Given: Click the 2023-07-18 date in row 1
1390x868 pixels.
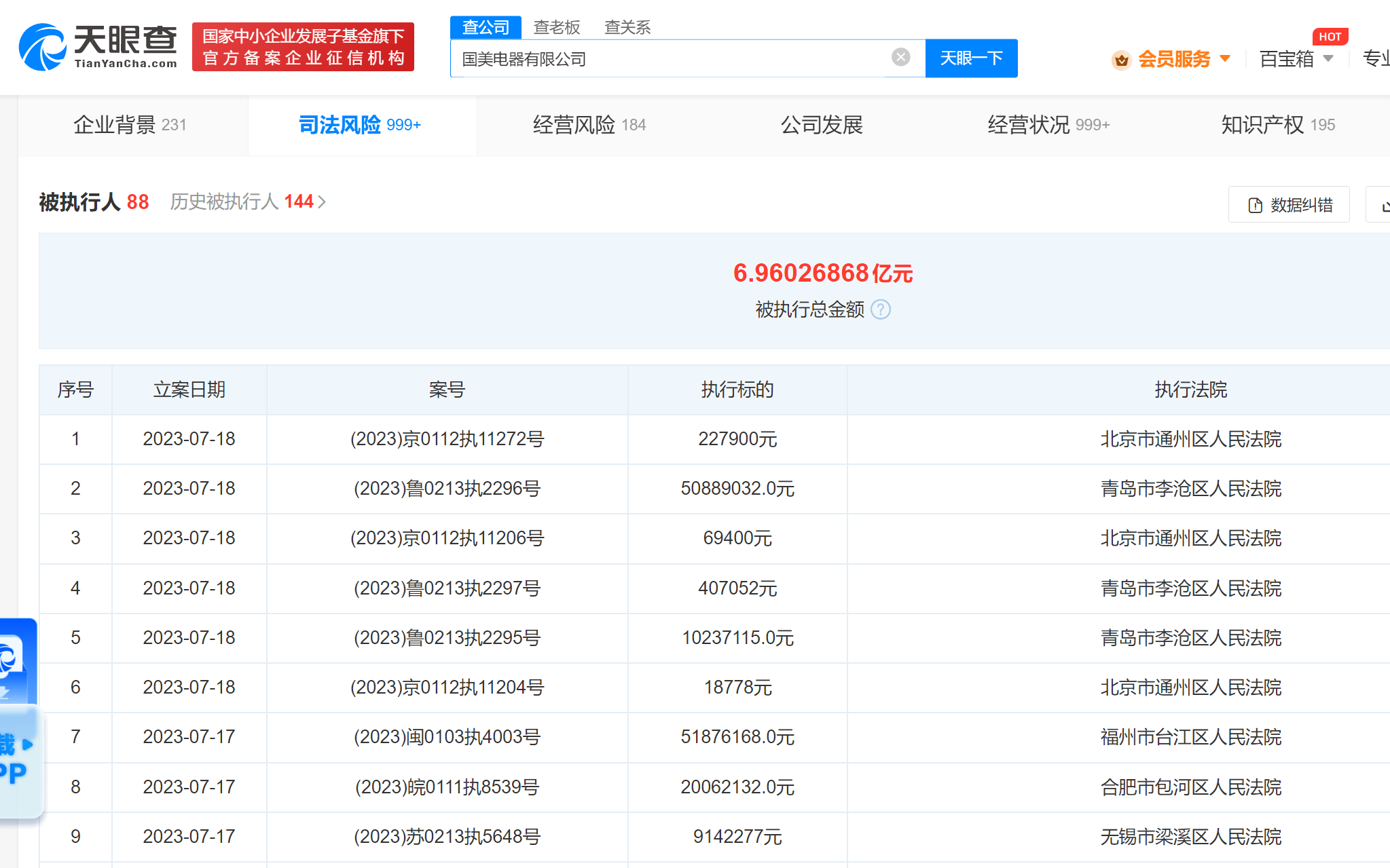Looking at the screenshot, I should [x=189, y=439].
